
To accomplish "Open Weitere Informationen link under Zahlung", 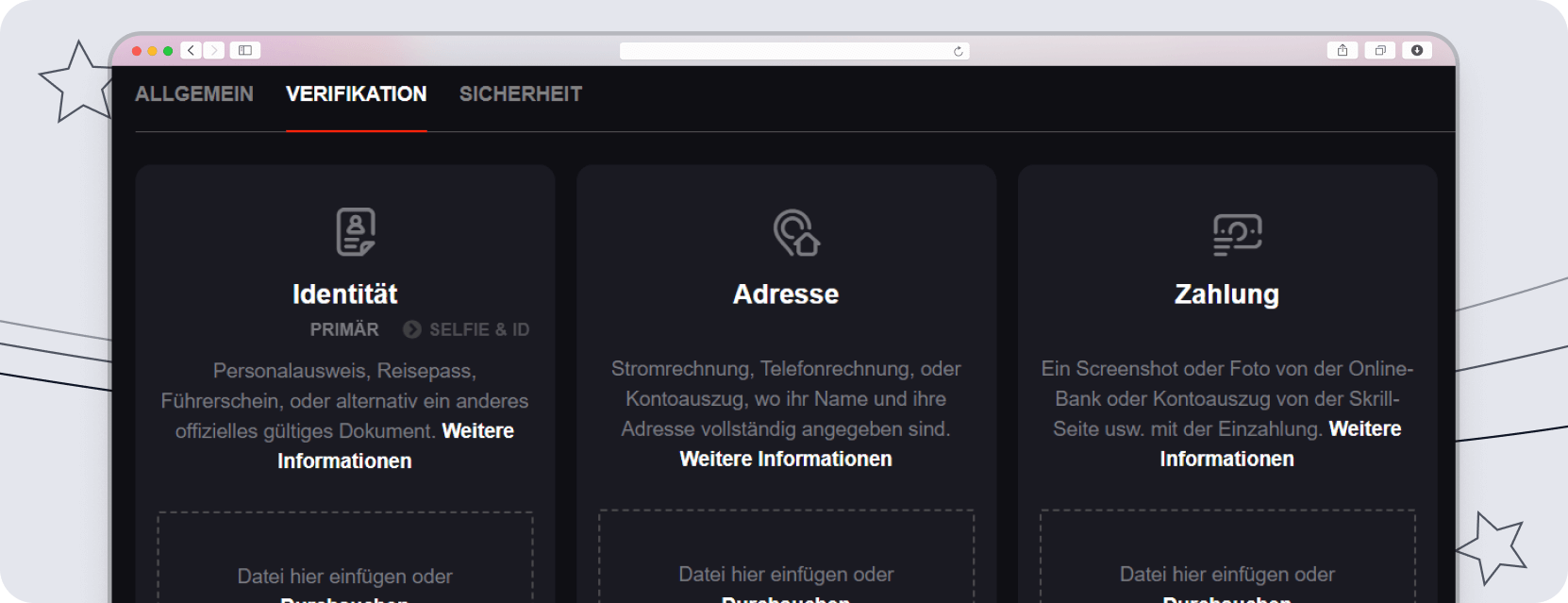I will pyautogui.click(x=1280, y=444).
